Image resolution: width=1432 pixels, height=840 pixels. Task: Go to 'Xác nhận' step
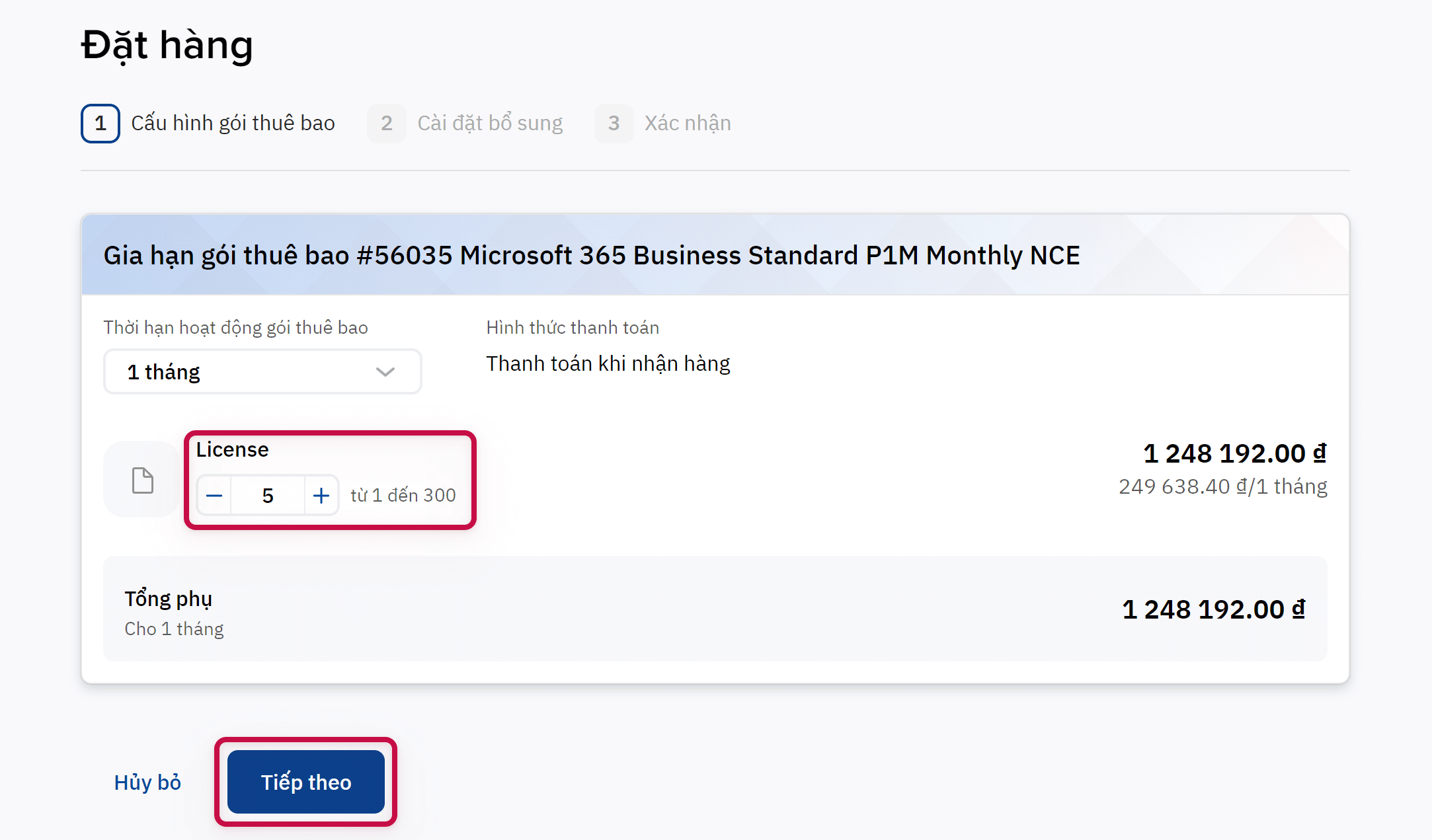(688, 124)
